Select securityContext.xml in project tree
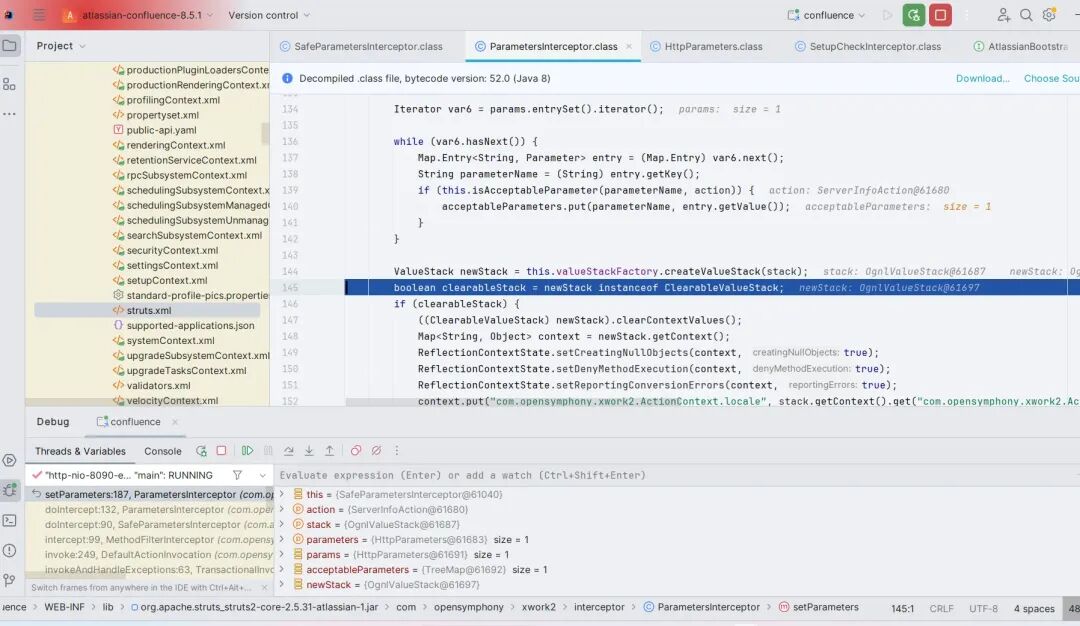 (172, 250)
